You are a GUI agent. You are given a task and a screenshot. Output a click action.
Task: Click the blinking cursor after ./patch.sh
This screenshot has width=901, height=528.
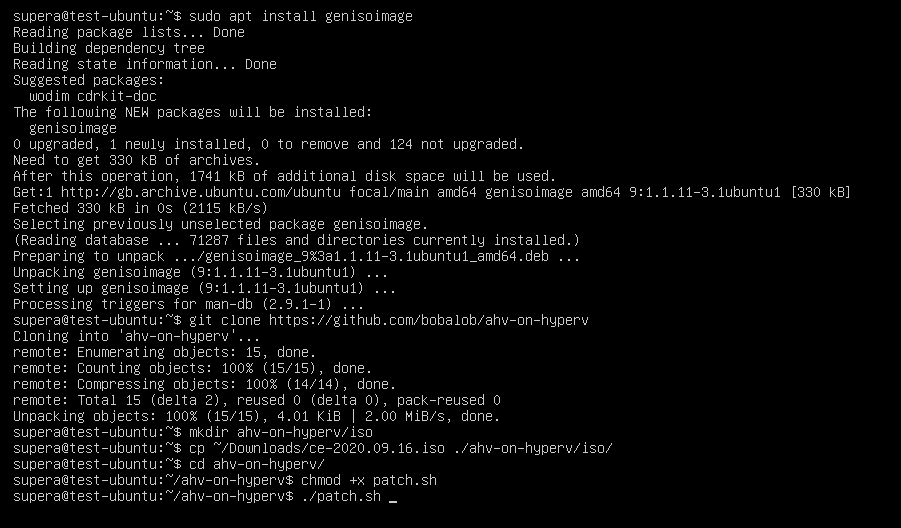(x=394, y=497)
